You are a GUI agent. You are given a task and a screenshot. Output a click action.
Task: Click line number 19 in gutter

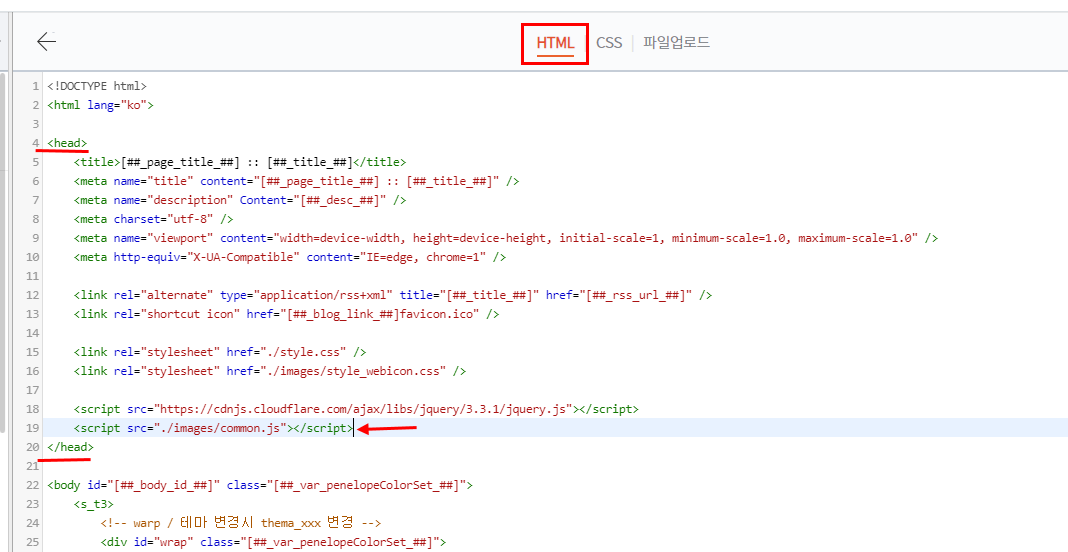click(32, 428)
